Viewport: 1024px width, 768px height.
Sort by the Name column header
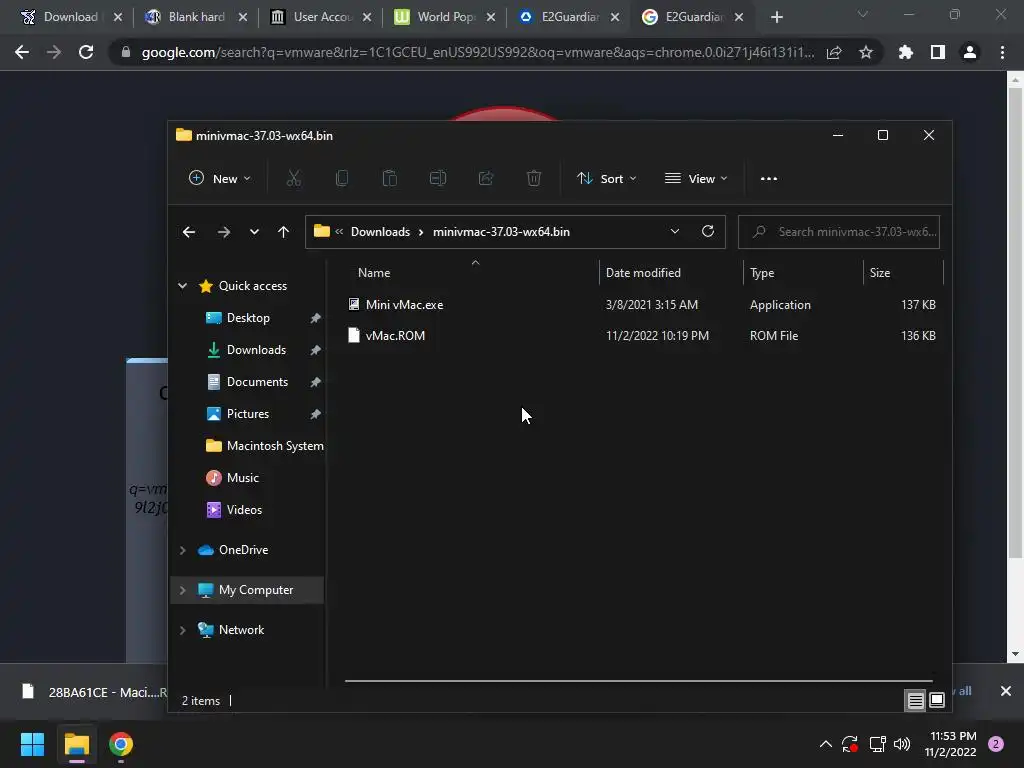tap(374, 273)
